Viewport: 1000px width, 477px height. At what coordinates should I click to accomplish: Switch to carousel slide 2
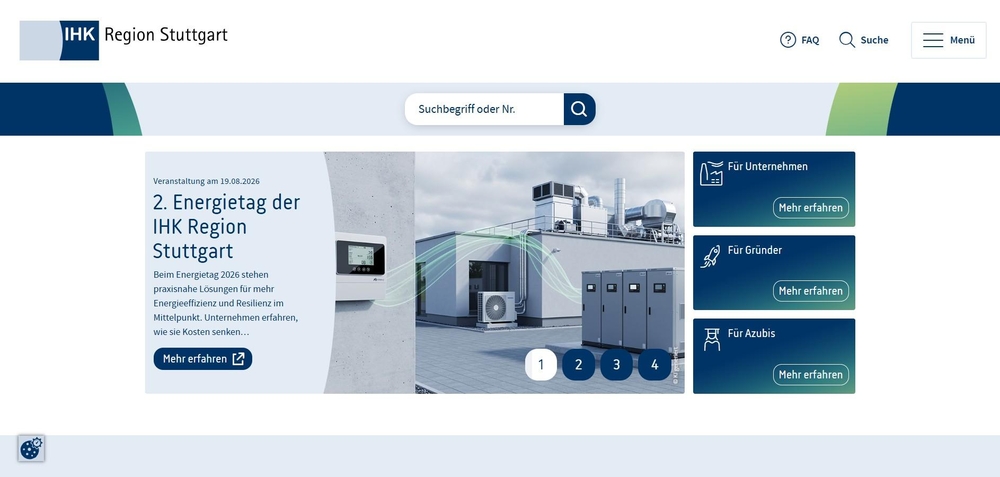point(578,365)
